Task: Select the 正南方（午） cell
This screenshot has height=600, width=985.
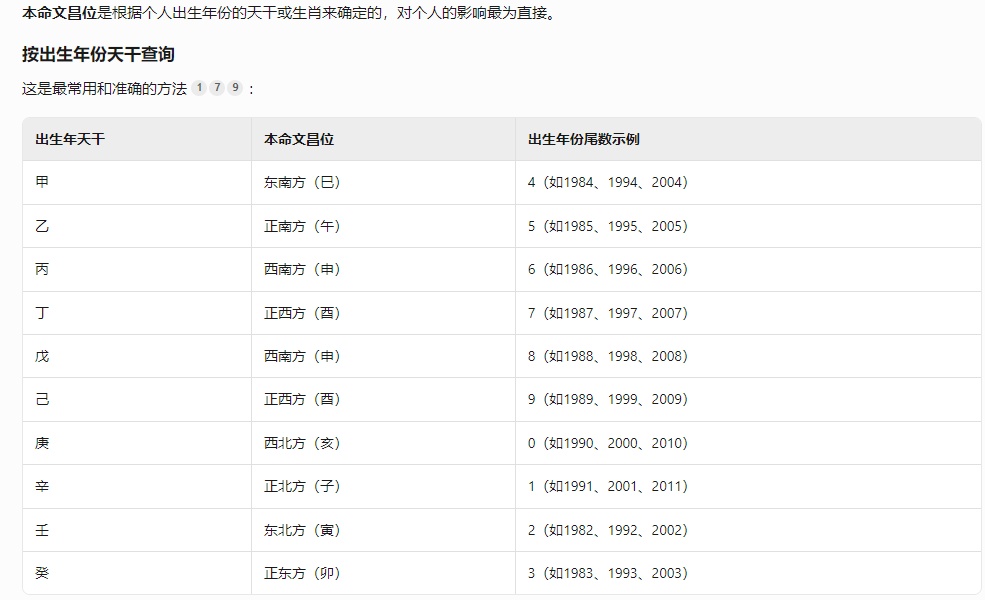Action: click(x=302, y=226)
